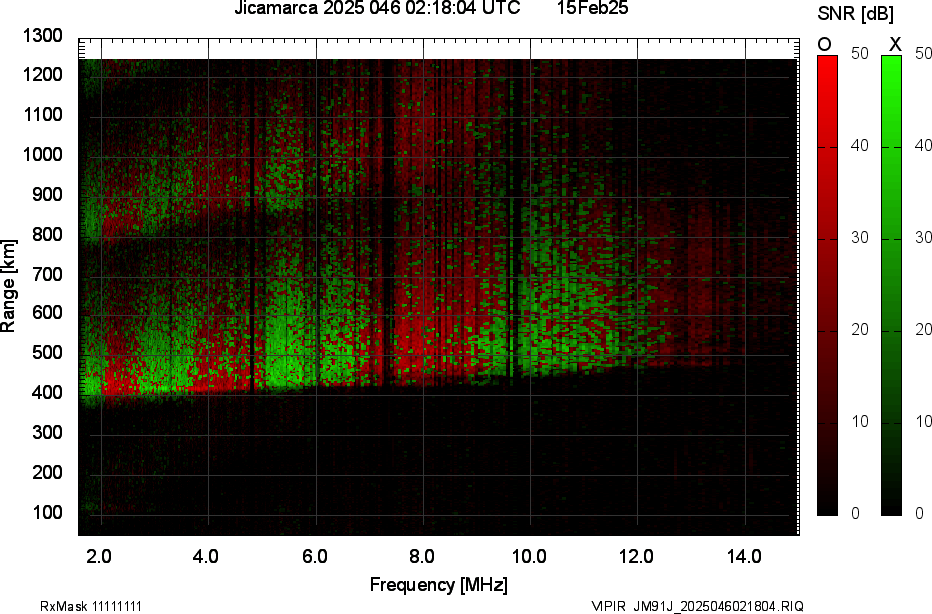Click the 600 range tick label

point(47,313)
